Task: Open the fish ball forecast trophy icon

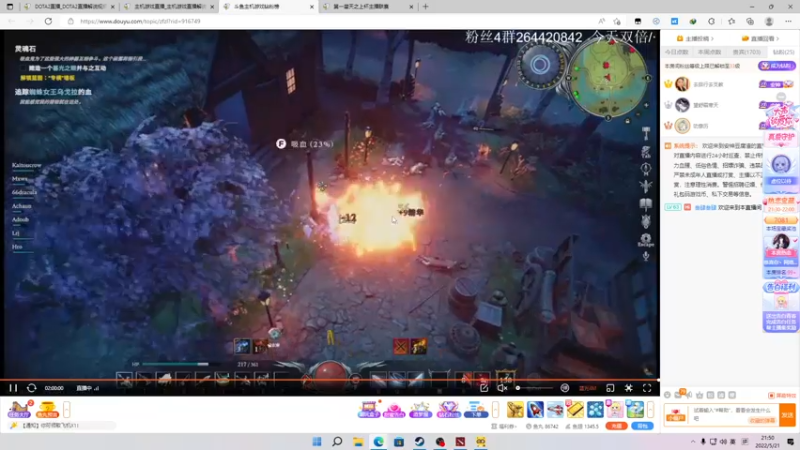Action: pyautogui.click(x=47, y=409)
